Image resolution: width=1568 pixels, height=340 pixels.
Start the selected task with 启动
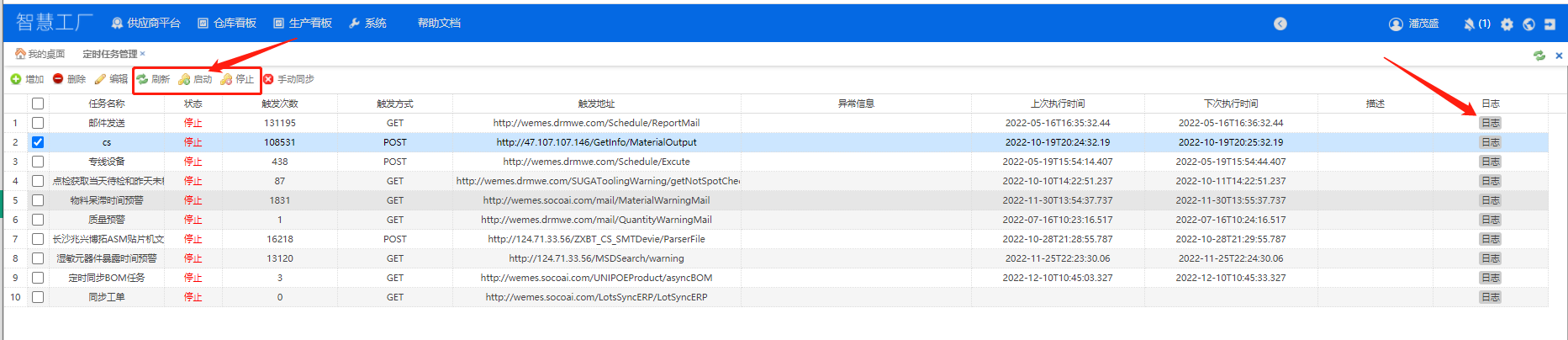pos(195,79)
